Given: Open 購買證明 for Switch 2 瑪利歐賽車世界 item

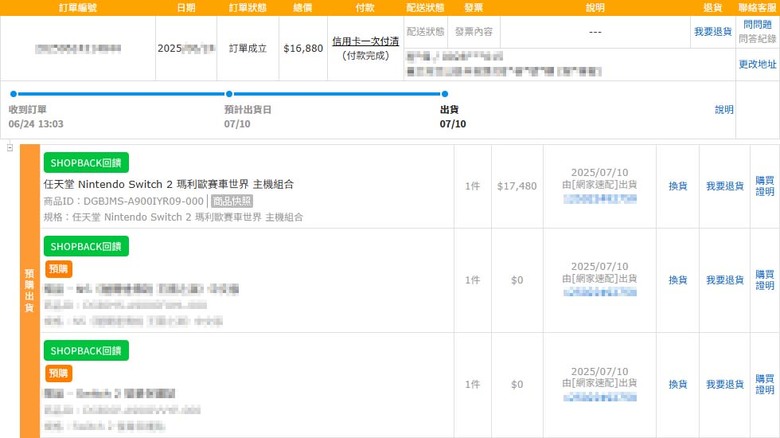Looking at the screenshot, I should tap(765, 186).
